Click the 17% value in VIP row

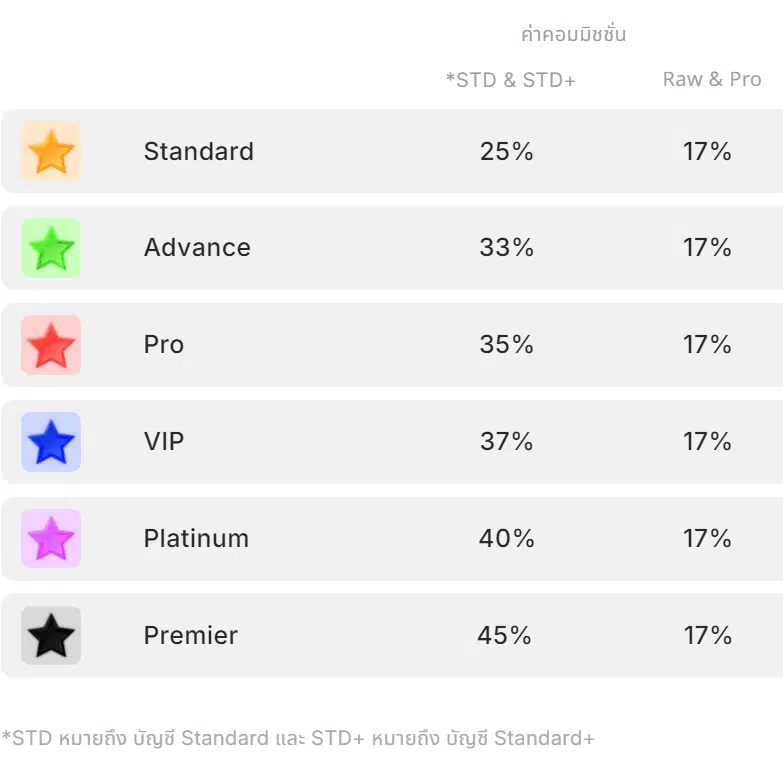pyautogui.click(x=707, y=441)
